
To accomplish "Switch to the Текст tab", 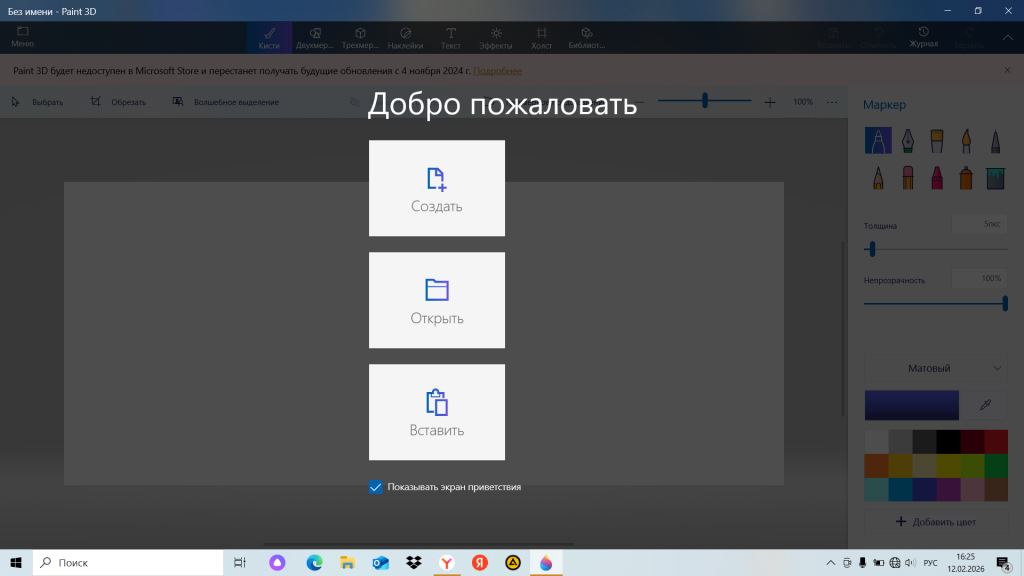I will point(451,38).
